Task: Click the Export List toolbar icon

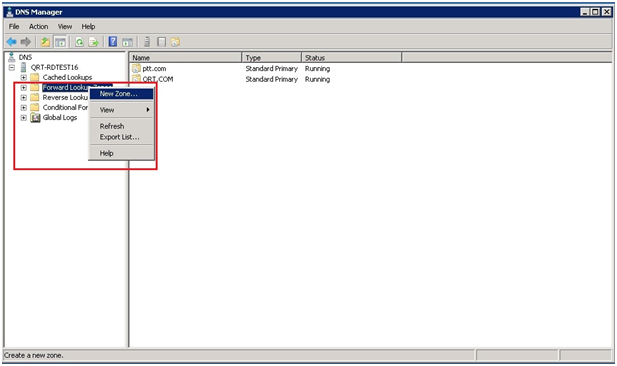Action: (x=94, y=42)
